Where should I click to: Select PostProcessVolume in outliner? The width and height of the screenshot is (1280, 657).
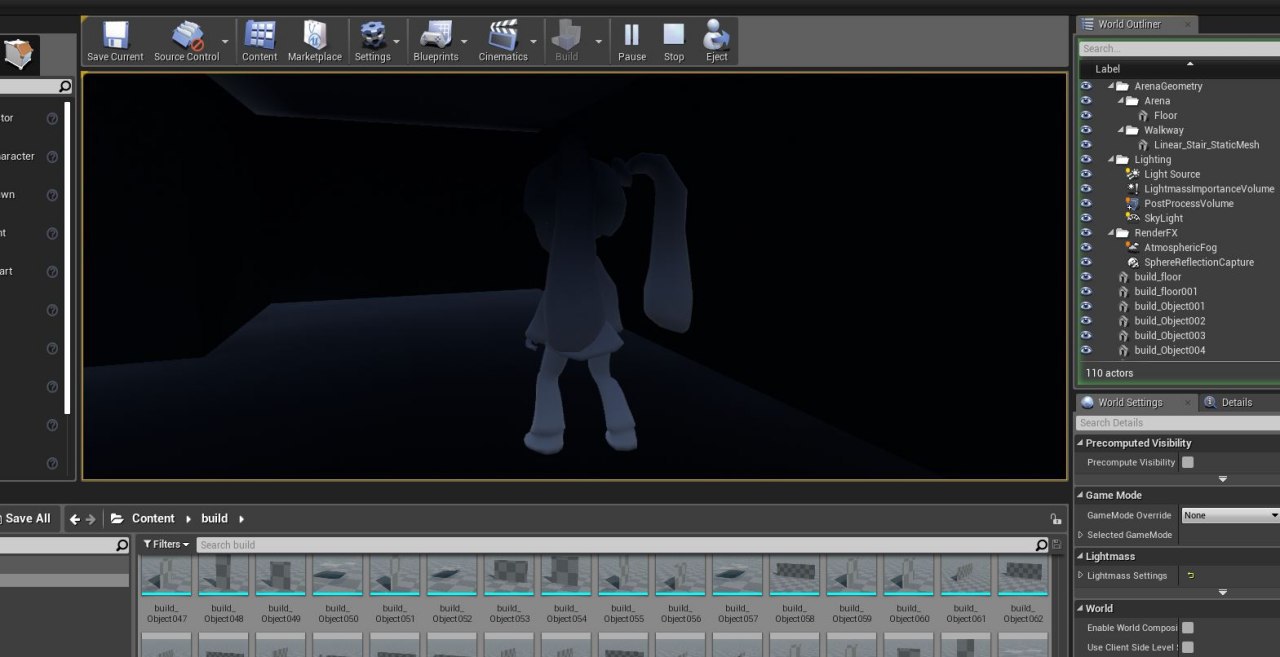1189,203
